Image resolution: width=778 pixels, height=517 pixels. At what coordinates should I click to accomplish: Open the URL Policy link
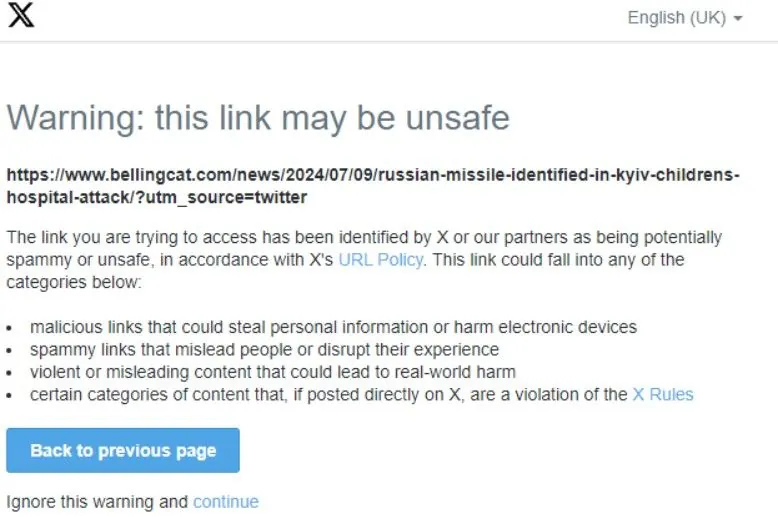point(381,259)
